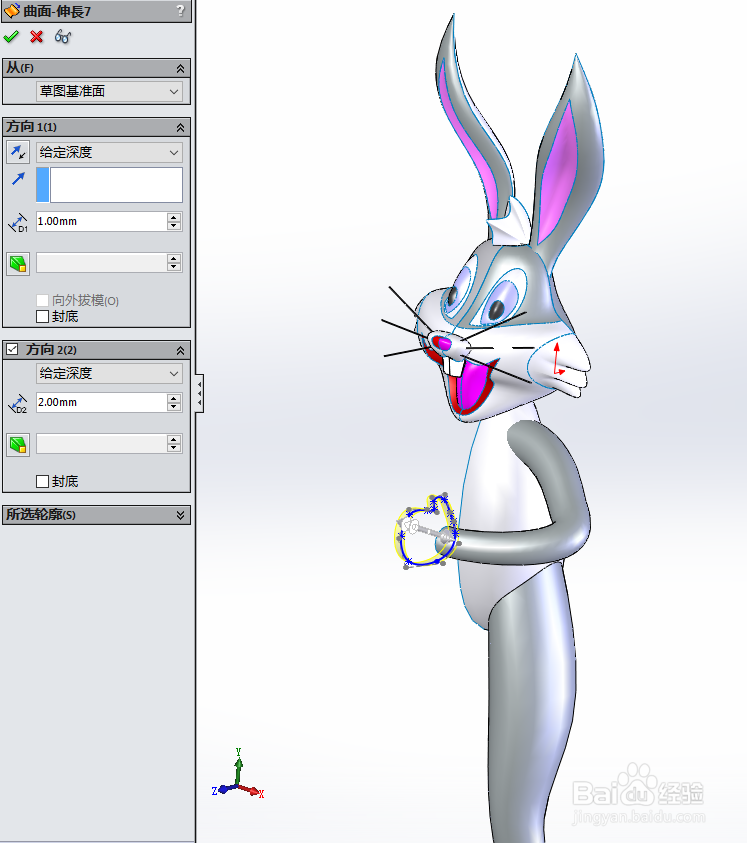Click the 2.00mm depth field
The width and height of the screenshot is (747, 843).
tap(101, 402)
